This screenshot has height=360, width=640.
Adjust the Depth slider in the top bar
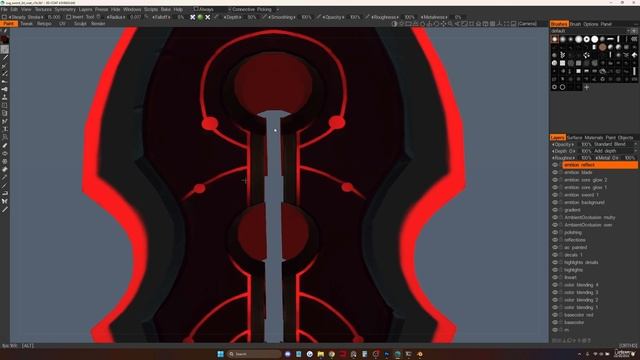[x=233, y=17]
